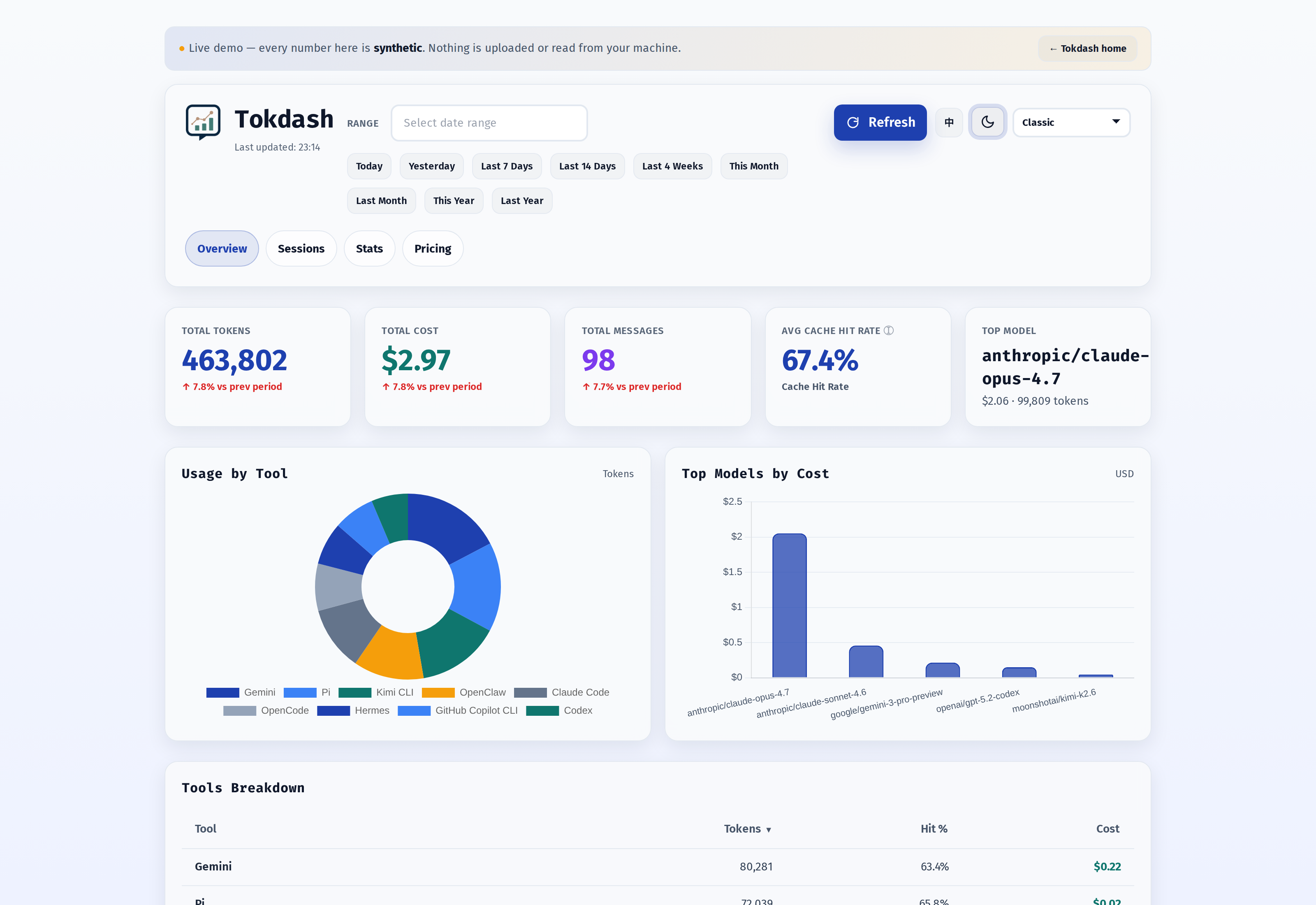Click the anthropic/claude-opus-4.7 bar
Viewport: 1316px width, 905px height.
click(790, 606)
